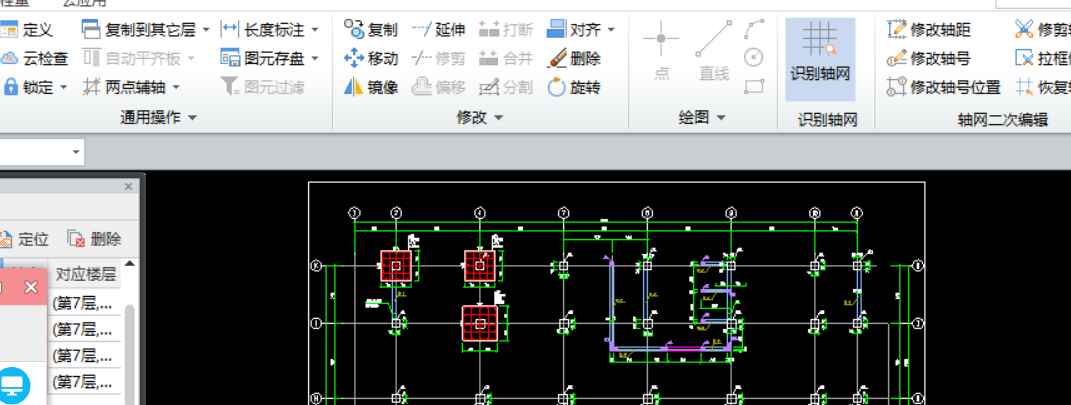Select the 对齐 align tool
Viewport: 1071px width, 405px height.
point(574,29)
